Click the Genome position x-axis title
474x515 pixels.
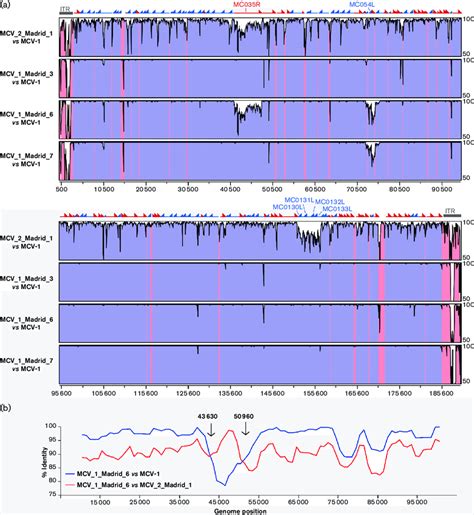(x=240, y=511)
